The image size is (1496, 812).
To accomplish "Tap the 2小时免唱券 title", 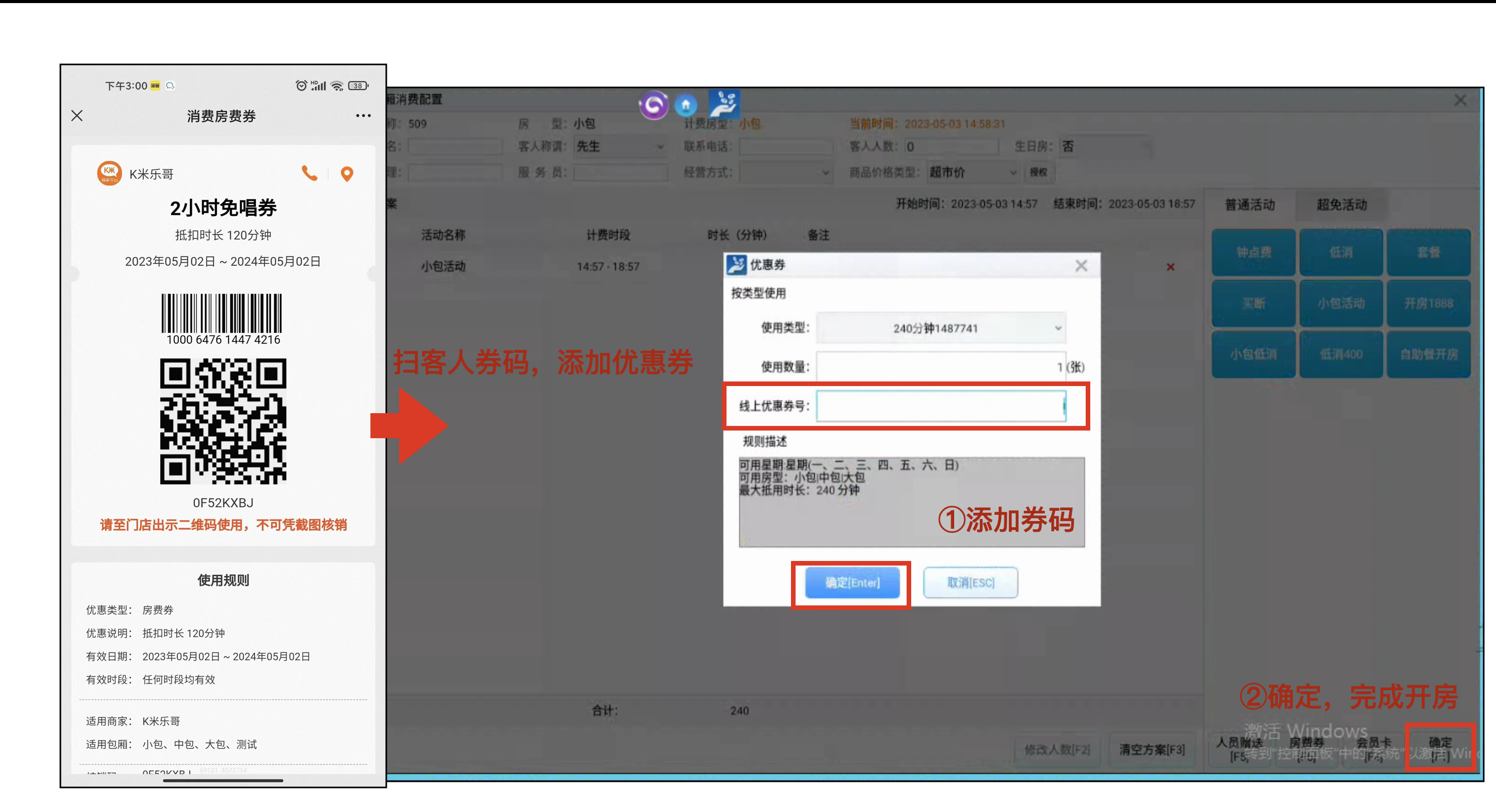I will pyautogui.click(x=223, y=208).
